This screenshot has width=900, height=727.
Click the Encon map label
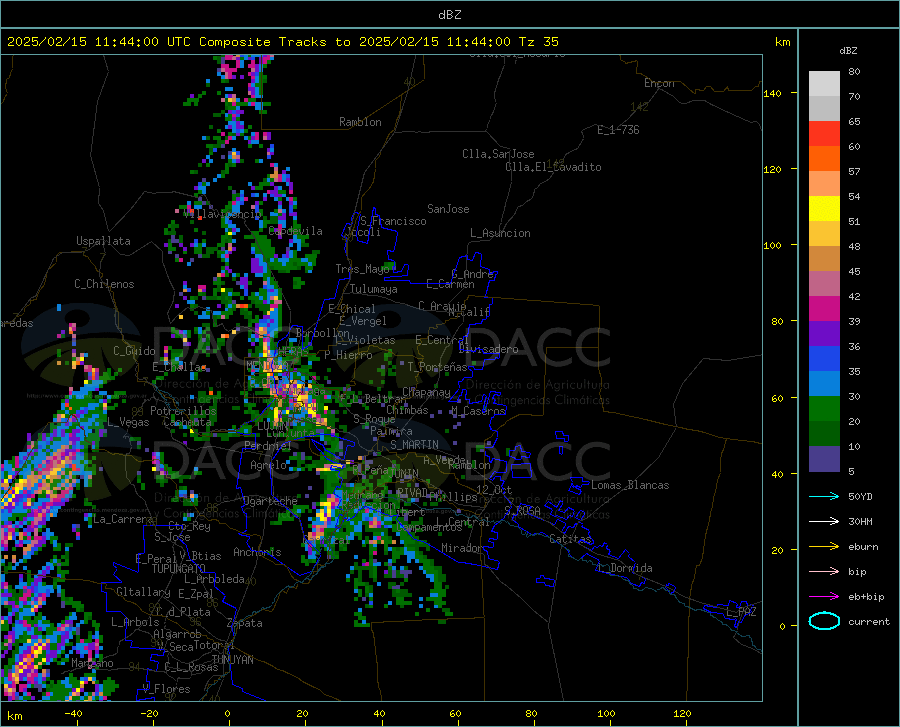pos(659,83)
